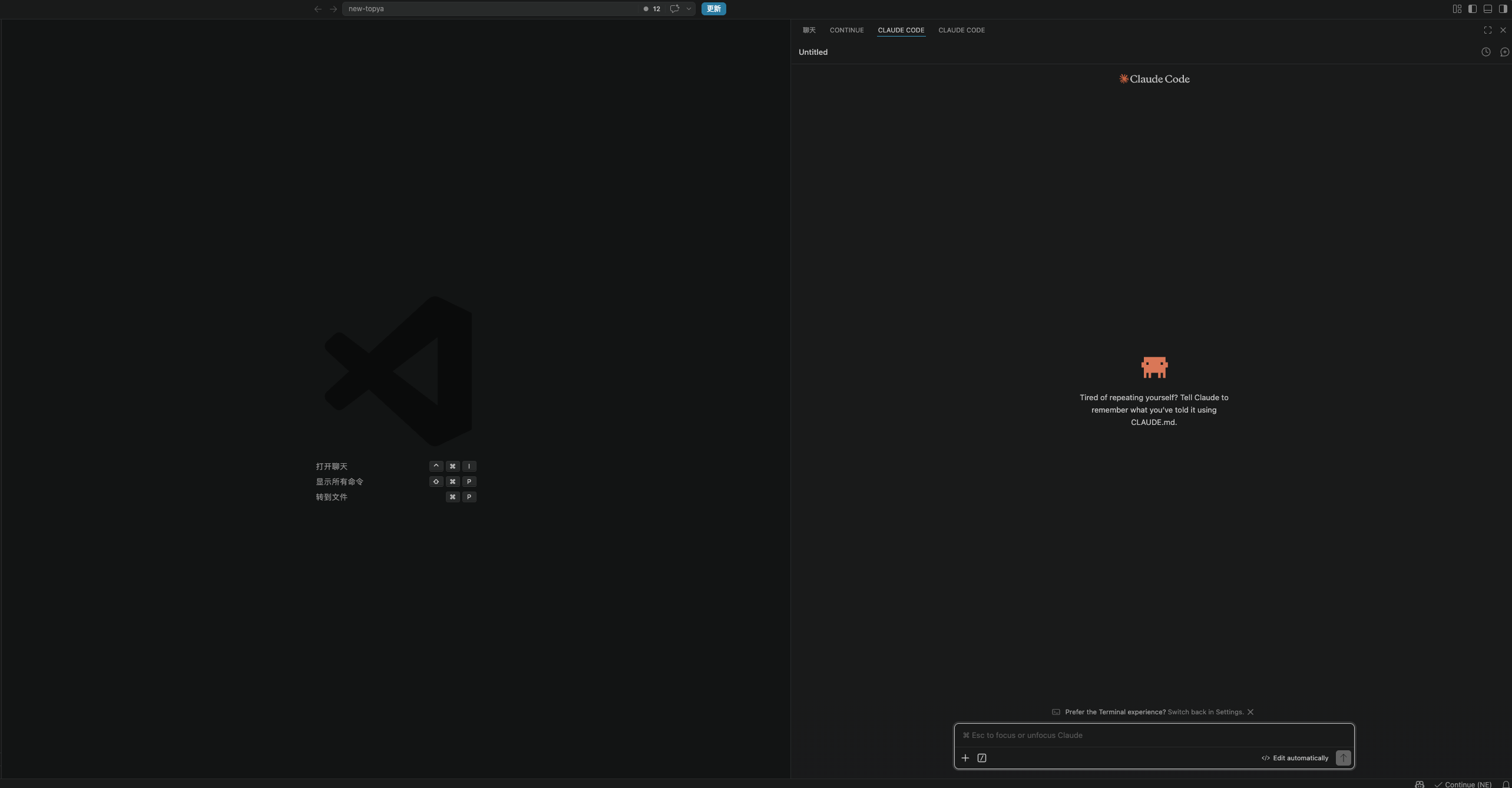Open the chat sparkle icon in title bar
This screenshot has height=788, width=1512.
[x=674, y=9]
